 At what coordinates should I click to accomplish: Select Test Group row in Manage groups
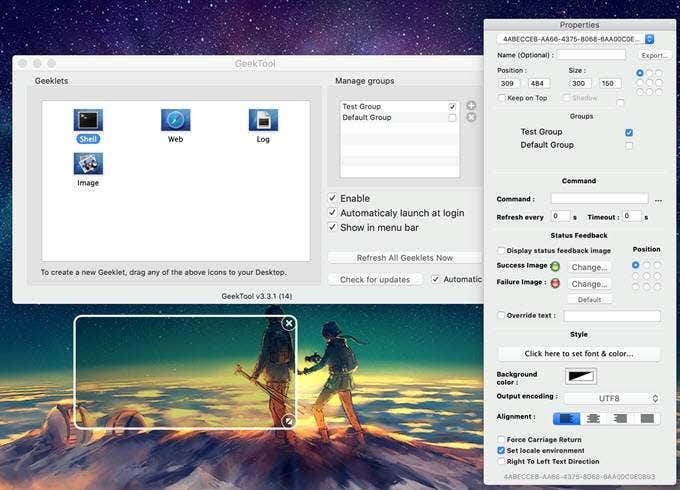tap(399, 107)
